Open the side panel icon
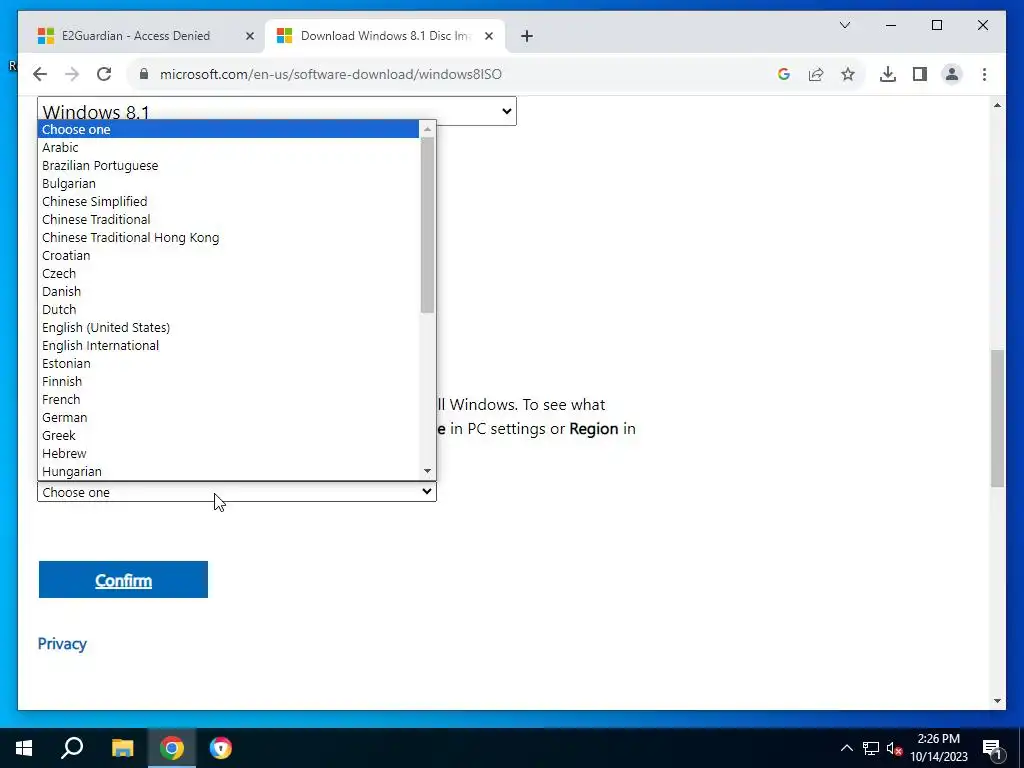Screen dimensions: 1024x768 [920, 74]
